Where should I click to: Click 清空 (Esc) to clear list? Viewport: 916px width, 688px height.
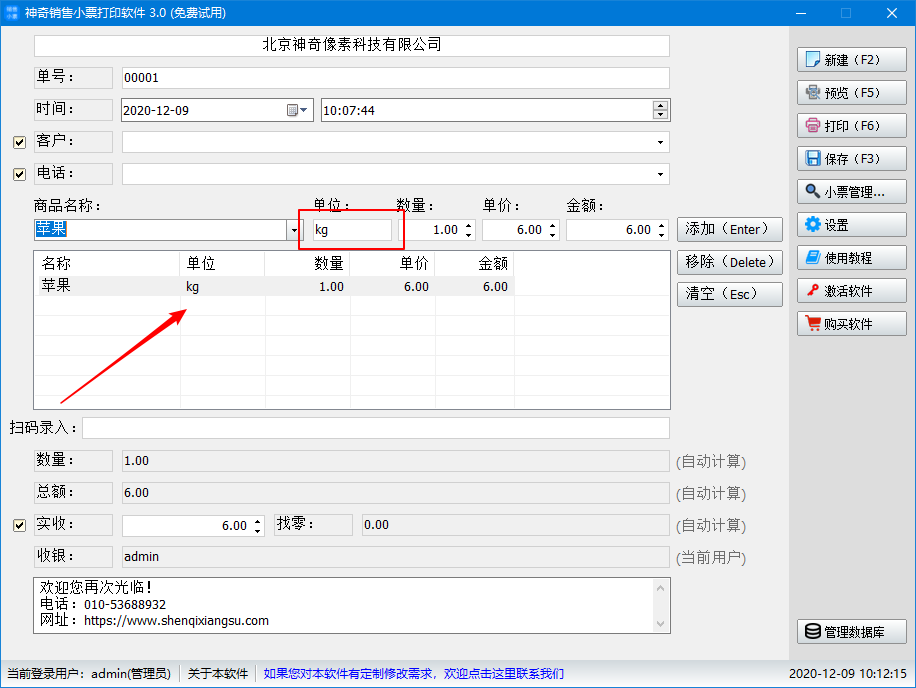coord(730,294)
